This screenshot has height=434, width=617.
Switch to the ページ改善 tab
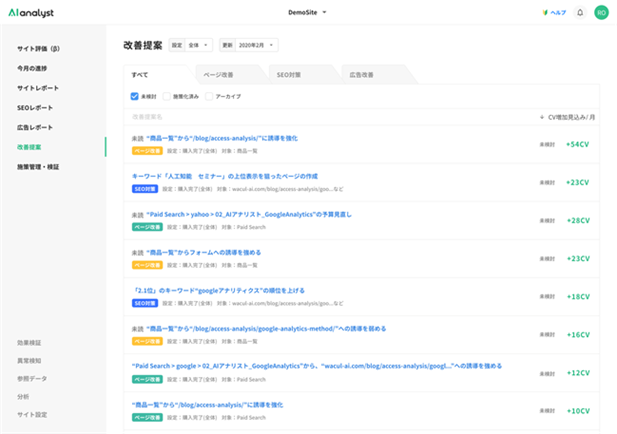(230, 75)
